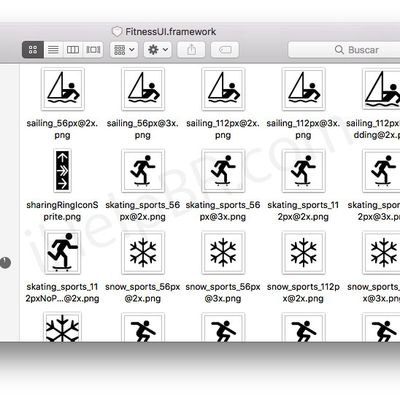Click the edit tags toolbar button
Image resolution: width=400 pixels, height=400 pixels.
(225, 50)
